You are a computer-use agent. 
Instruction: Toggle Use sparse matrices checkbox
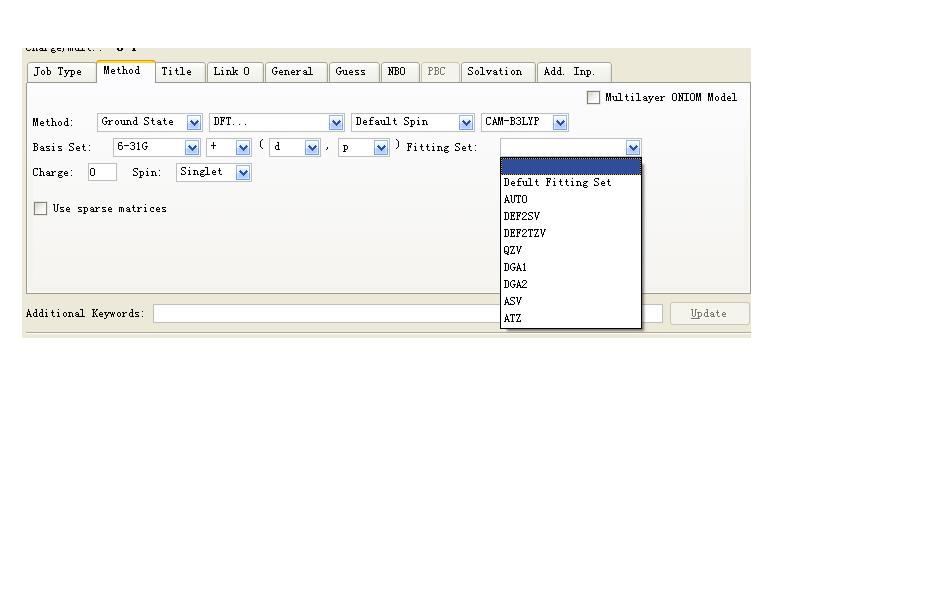40,209
